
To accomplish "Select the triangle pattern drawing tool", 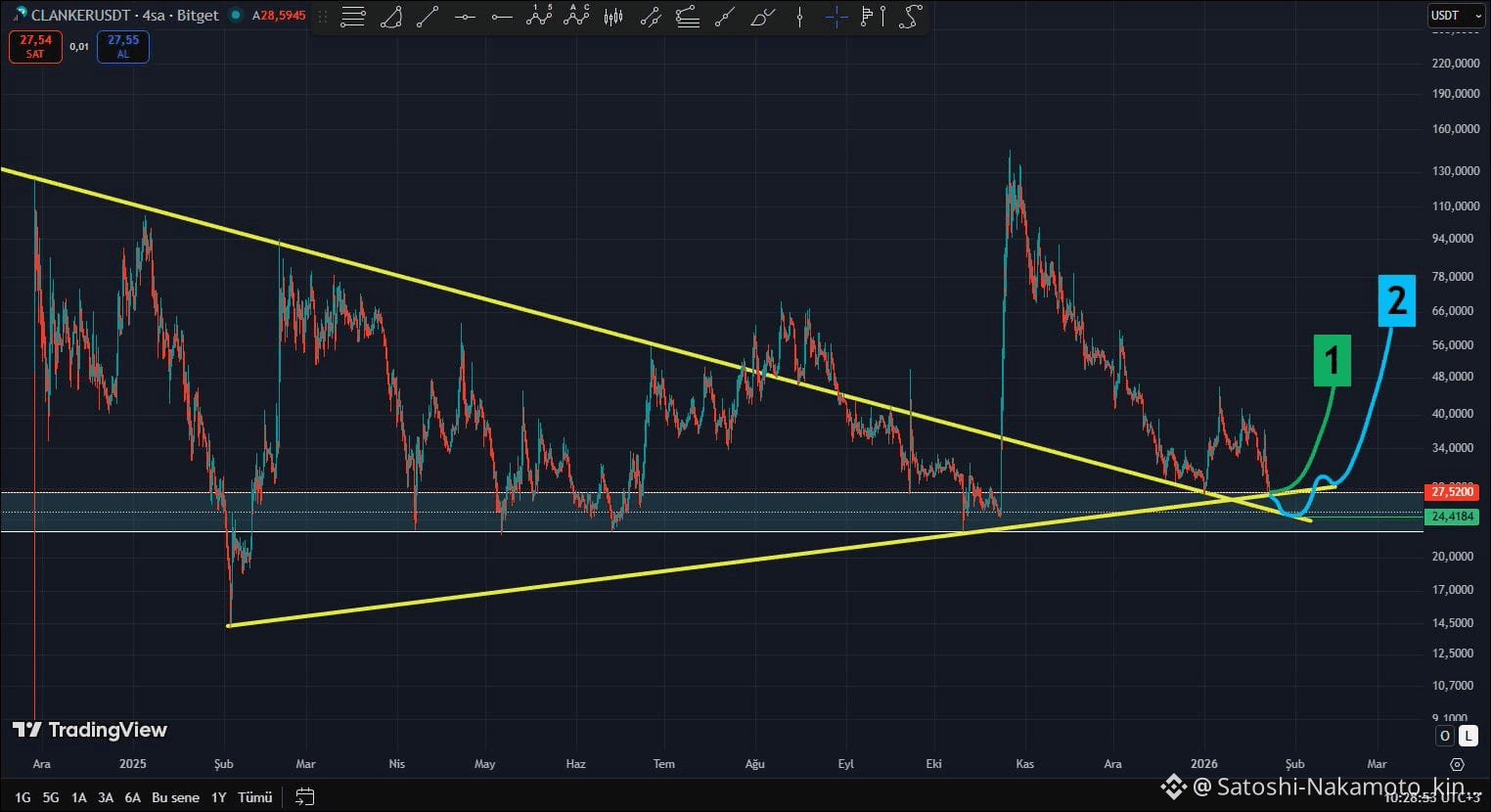I will [390, 17].
